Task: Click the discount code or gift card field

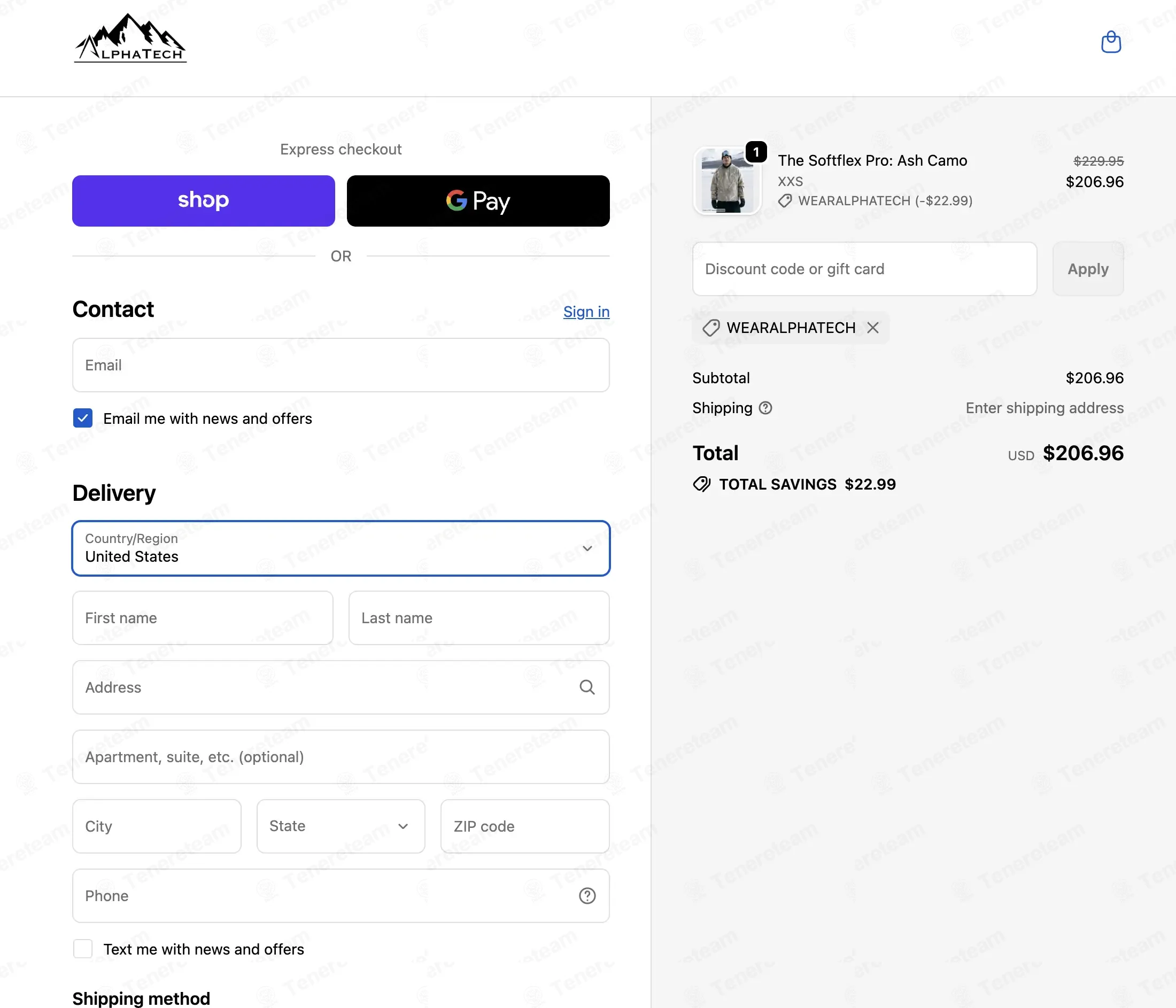Action: [864, 269]
